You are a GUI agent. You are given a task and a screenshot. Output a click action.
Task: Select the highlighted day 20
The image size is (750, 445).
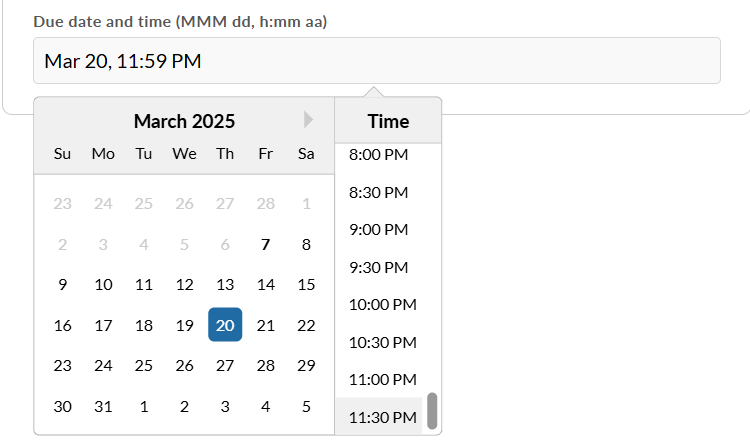tap(225, 325)
